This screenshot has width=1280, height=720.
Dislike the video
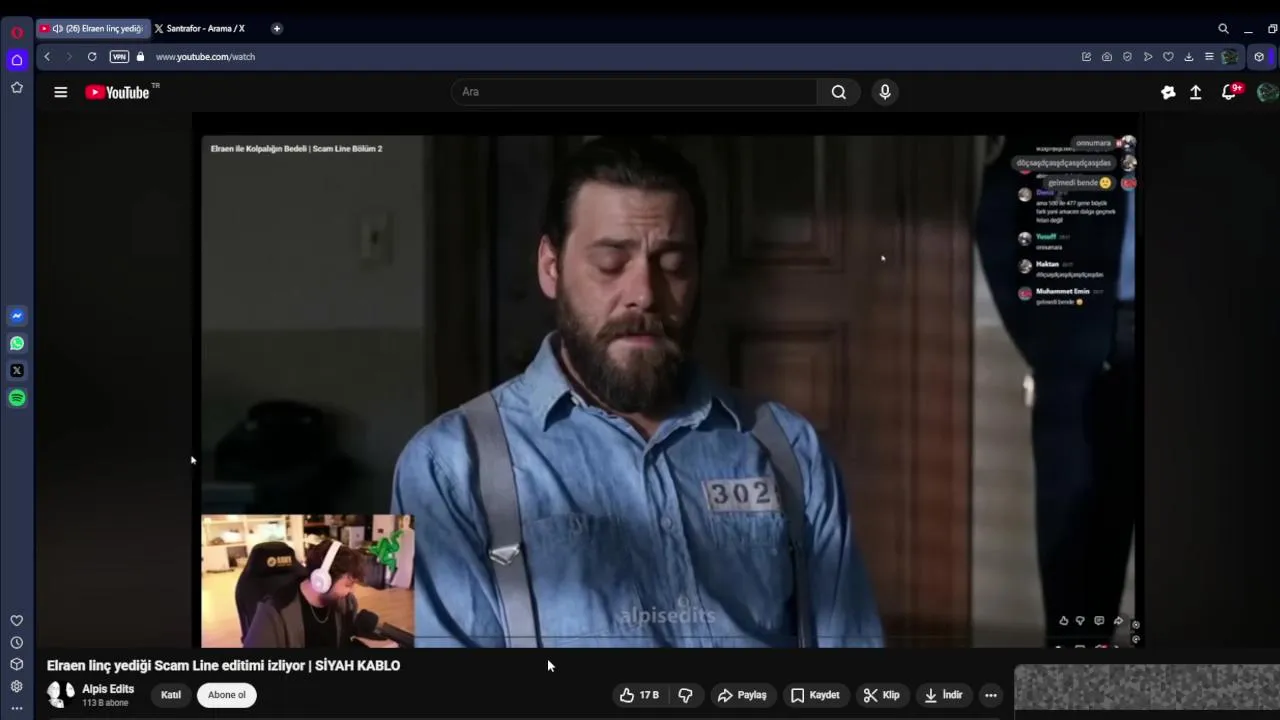(686, 695)
